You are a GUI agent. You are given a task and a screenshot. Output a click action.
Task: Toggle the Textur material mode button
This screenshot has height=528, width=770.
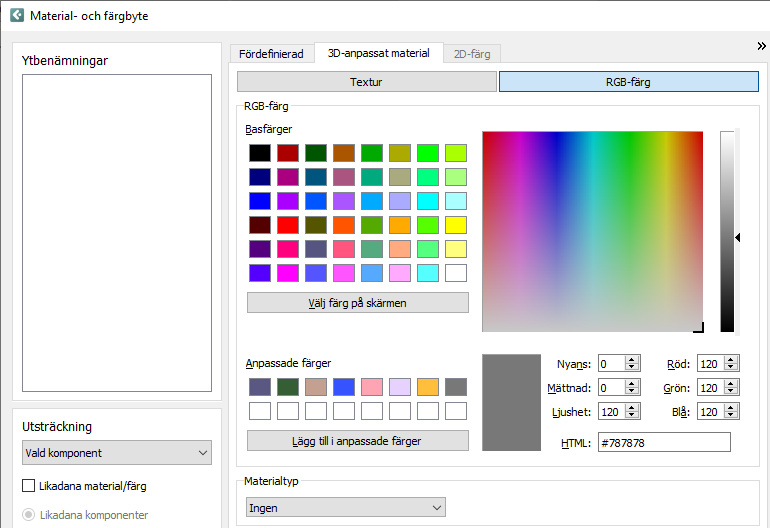point(366,82)
